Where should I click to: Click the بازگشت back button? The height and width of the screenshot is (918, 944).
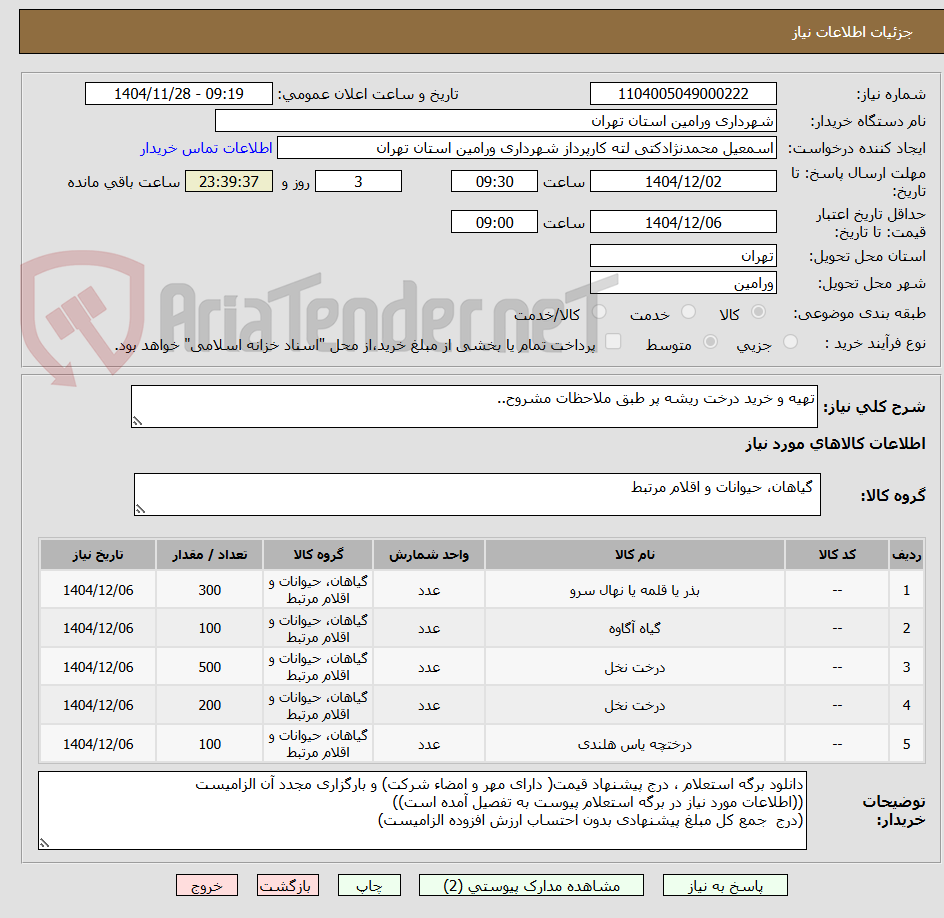[x=288, y=885]
